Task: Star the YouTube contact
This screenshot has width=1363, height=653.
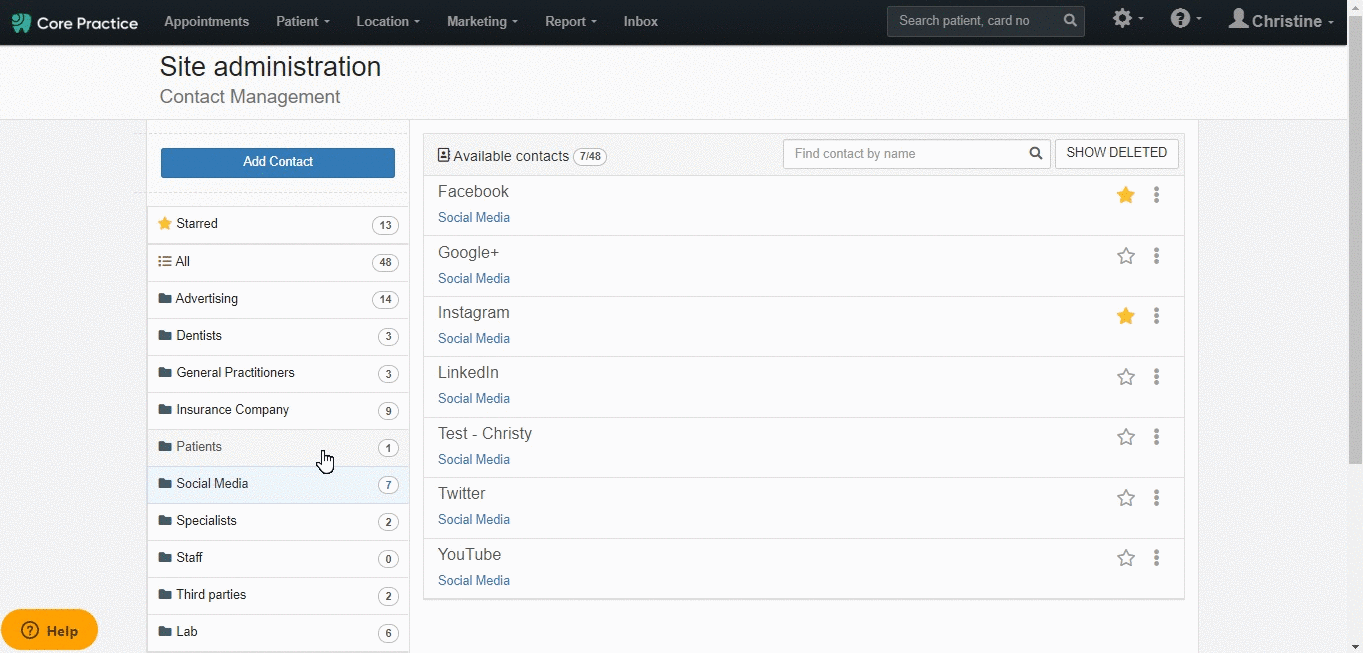Action: pyautogui.click(x=1126, y=558)
